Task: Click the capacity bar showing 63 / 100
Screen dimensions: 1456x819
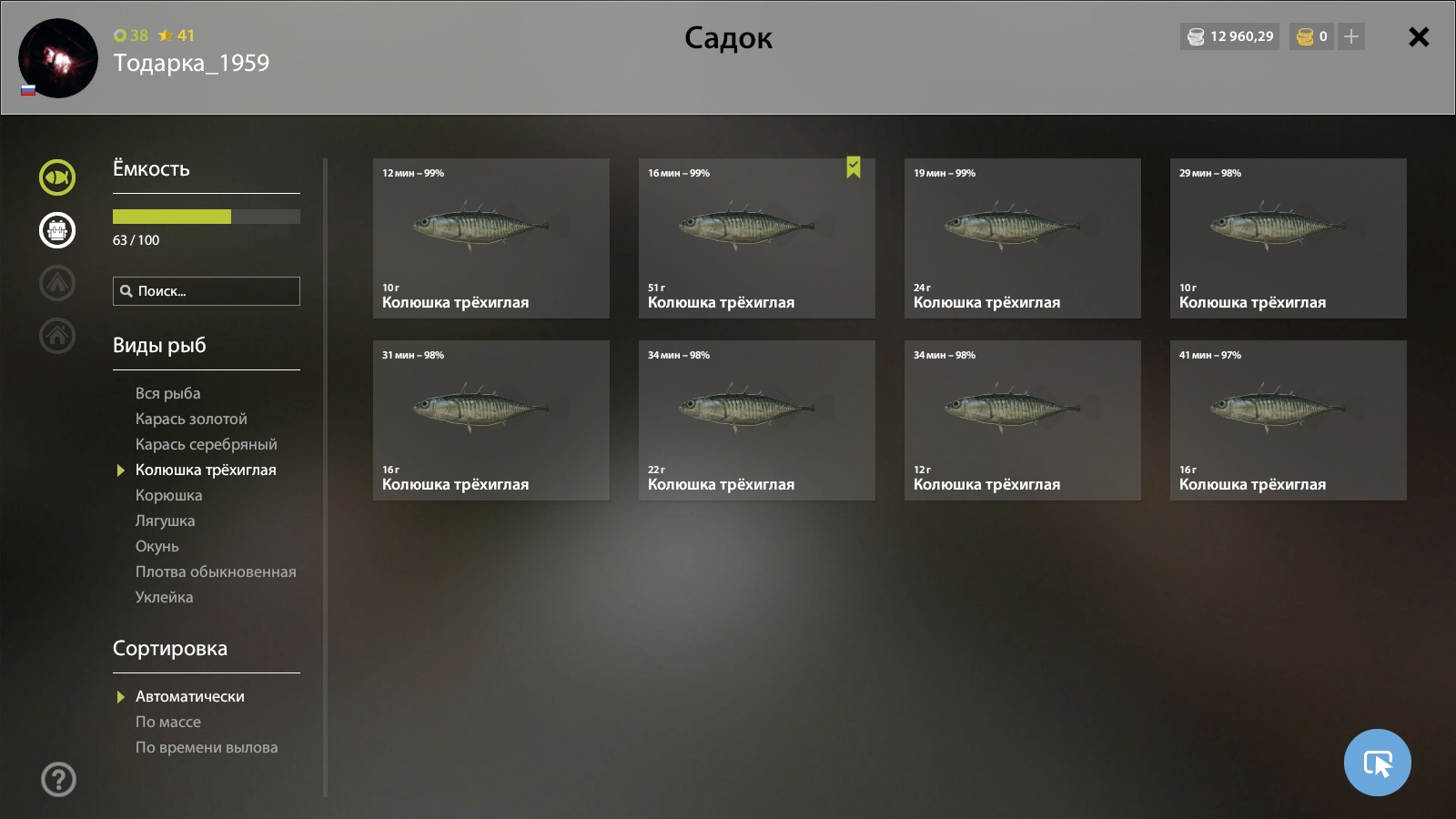Action: coord(207,217)
